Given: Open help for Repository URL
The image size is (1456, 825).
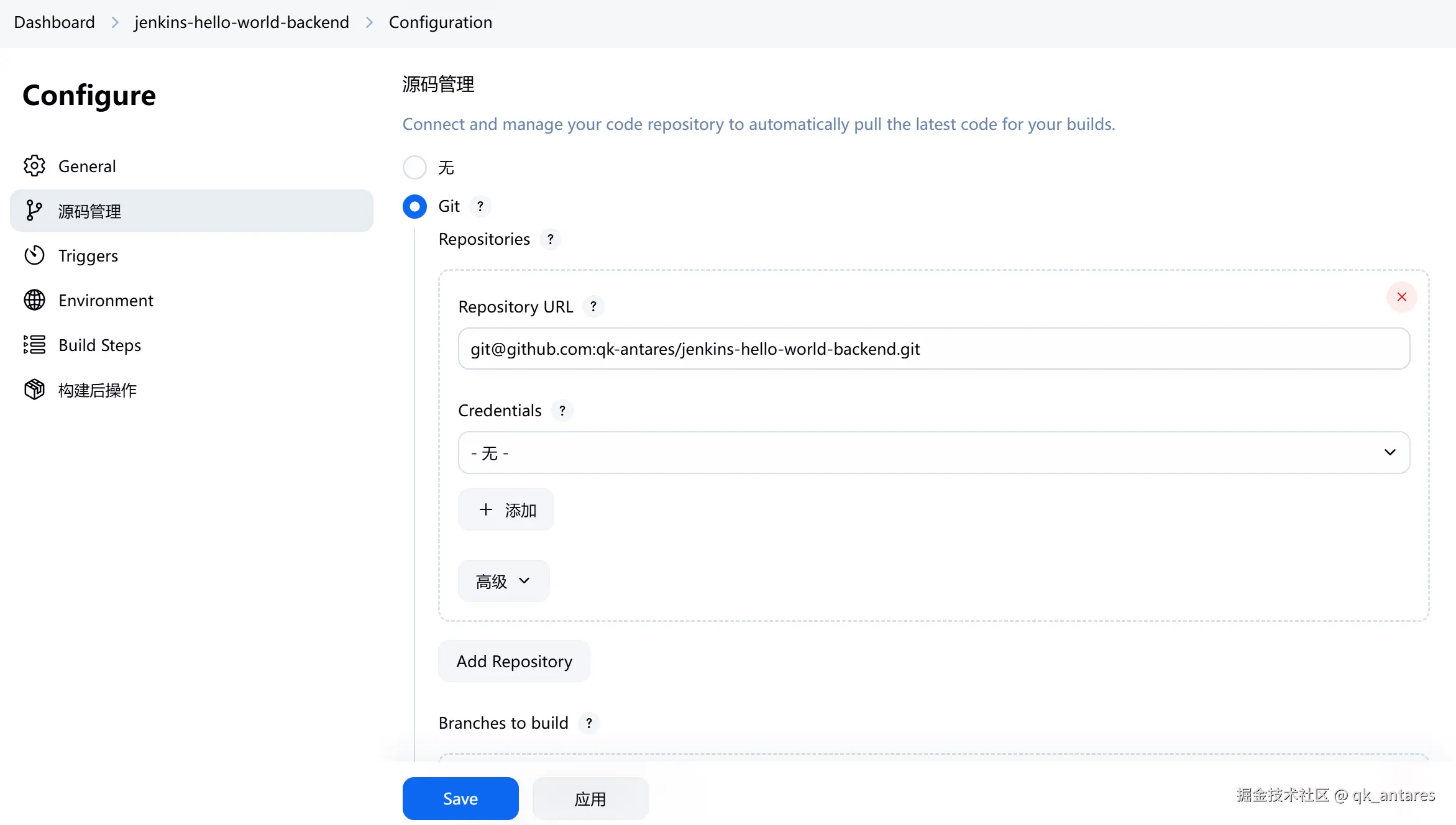Looking at the screenshot, I should [x=593, y=306].
